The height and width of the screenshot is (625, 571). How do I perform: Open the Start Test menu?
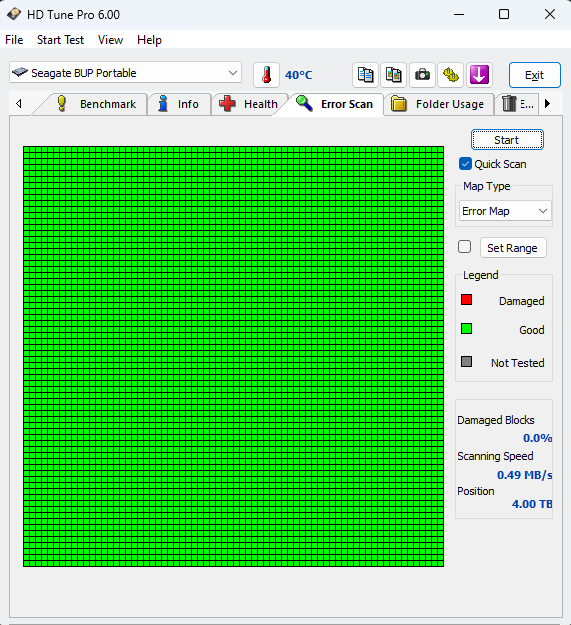click(x=60, y=40)
